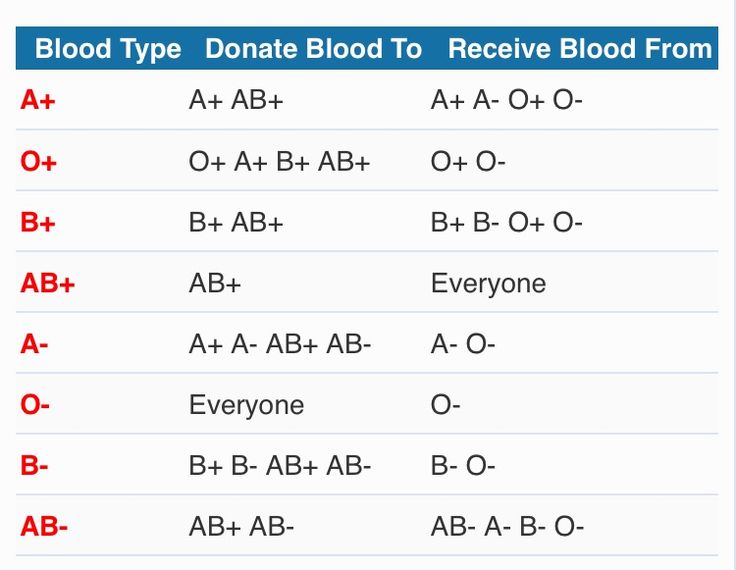Select the red A- blood type label

click(x=34, y=344)
